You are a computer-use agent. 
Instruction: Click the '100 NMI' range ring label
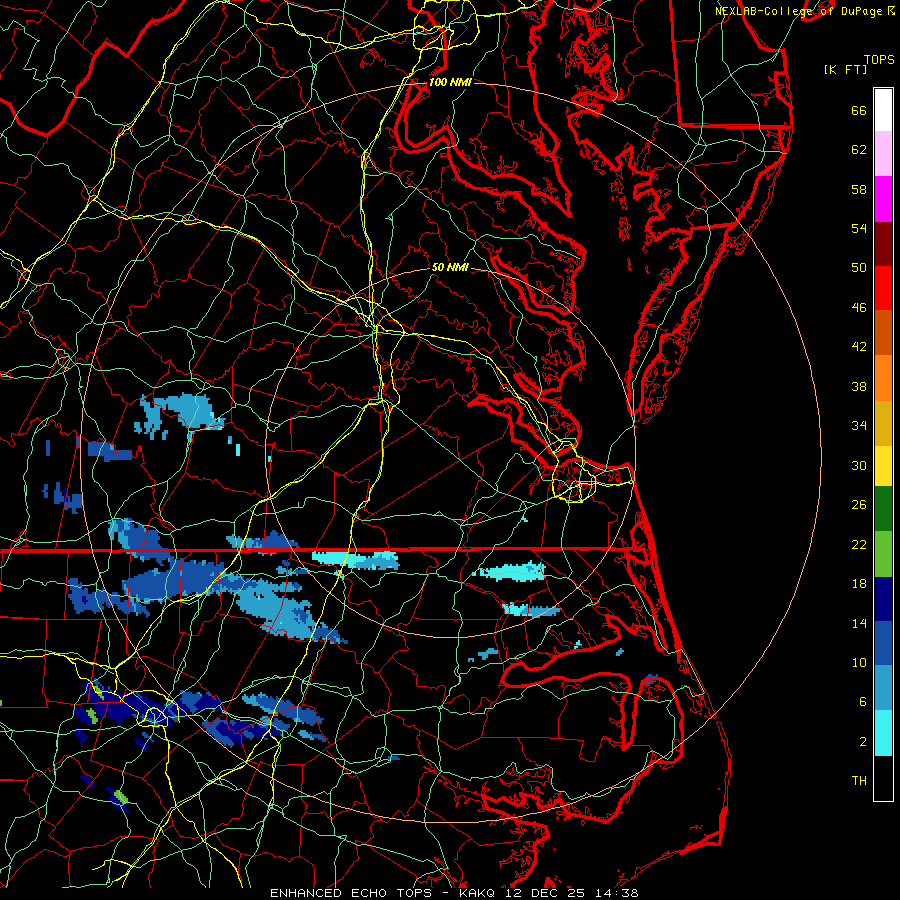[450, 82]
